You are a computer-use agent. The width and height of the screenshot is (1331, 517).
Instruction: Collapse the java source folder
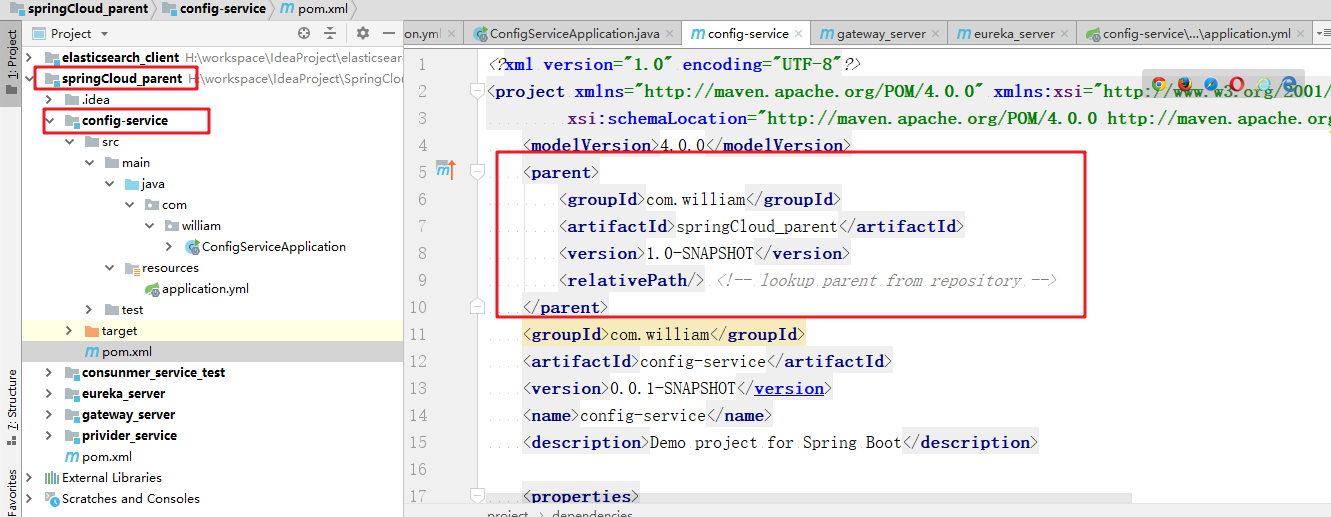point(109,183)
